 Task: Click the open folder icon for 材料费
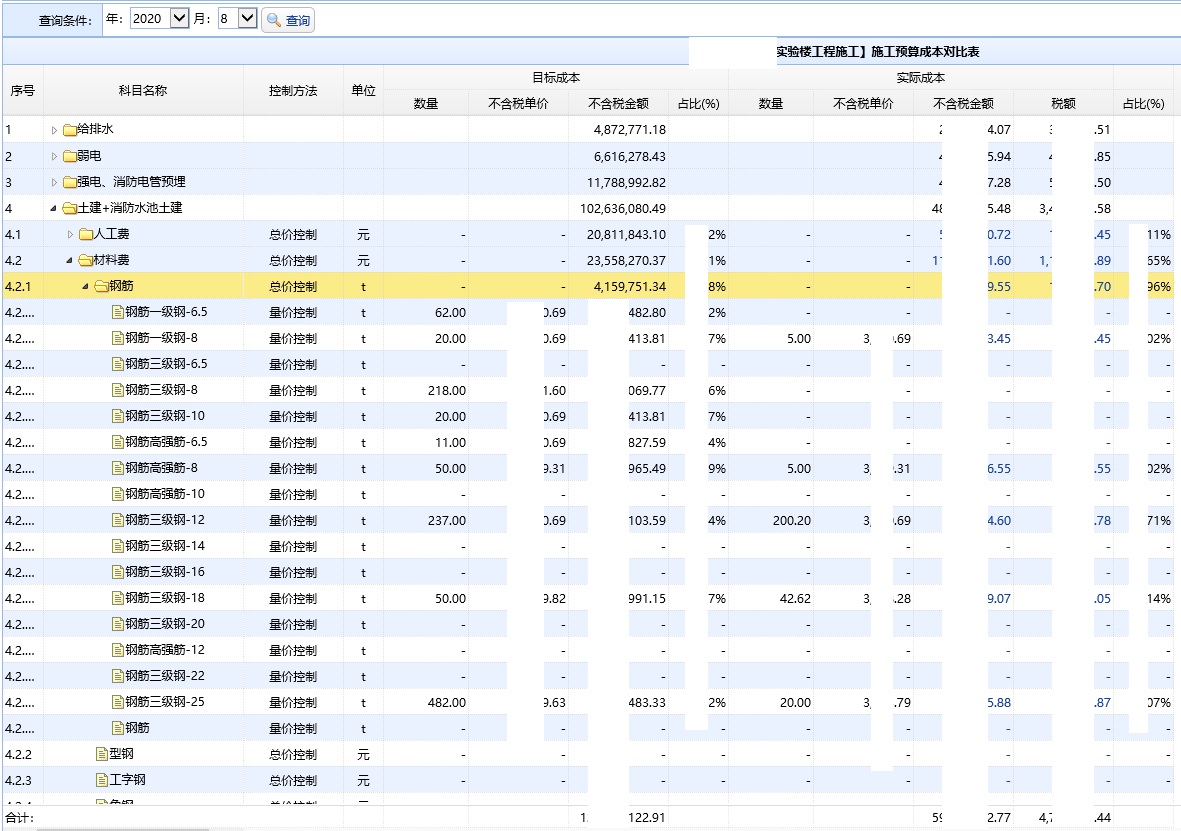point(85,260)
